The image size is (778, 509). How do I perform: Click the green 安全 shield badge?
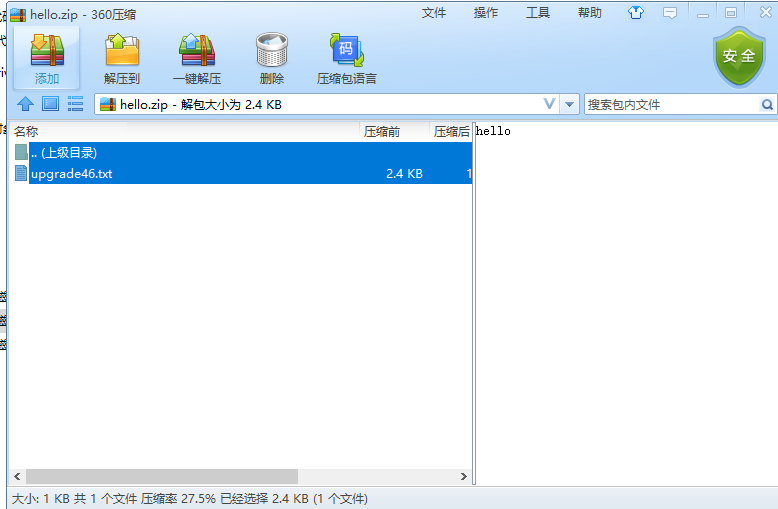[739, 56]
